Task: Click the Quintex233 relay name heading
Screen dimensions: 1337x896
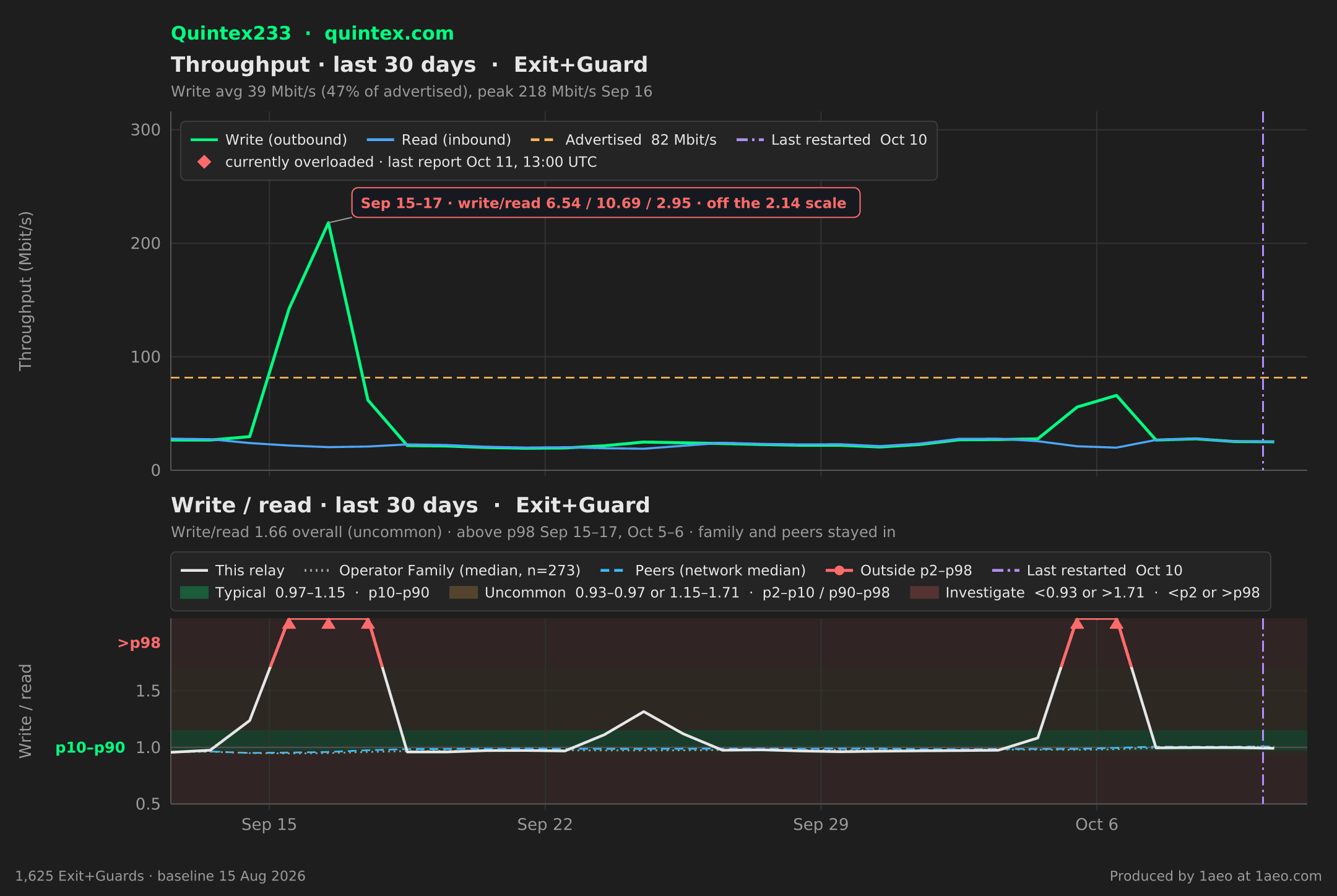Action: click(231, 33)
